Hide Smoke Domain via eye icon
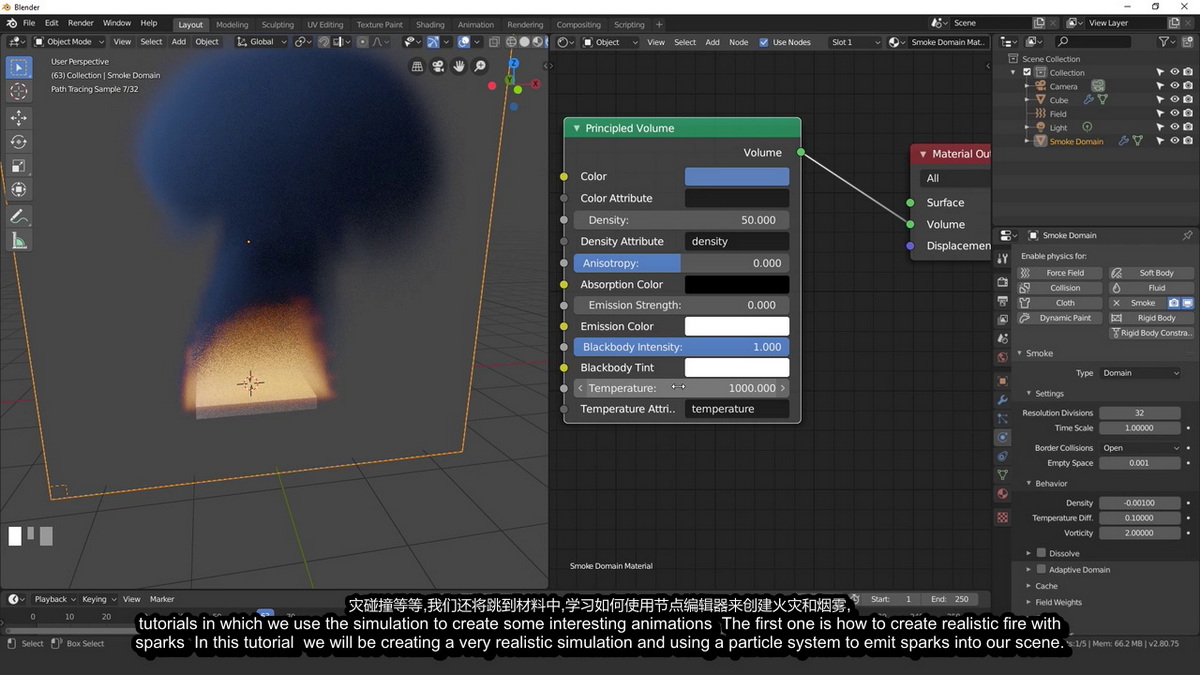 (x=1175, y=141)
